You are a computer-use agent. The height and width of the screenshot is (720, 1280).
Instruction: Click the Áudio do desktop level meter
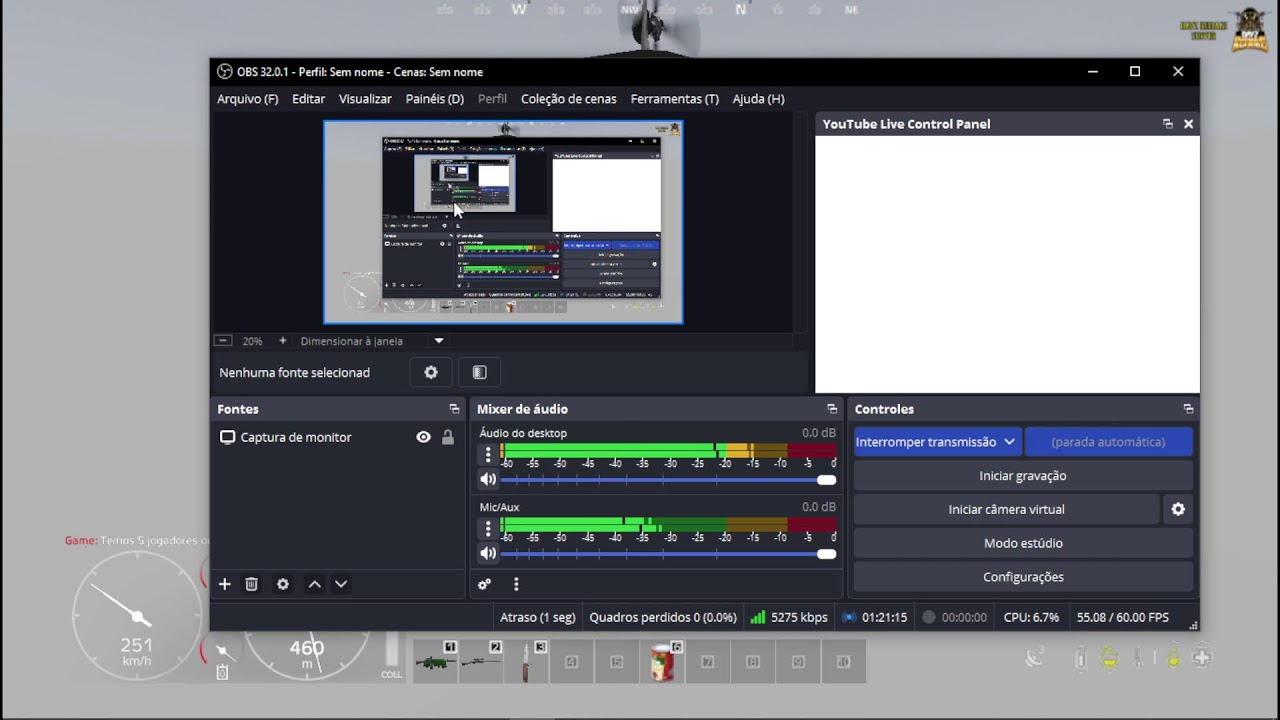[x=668, y=451]
